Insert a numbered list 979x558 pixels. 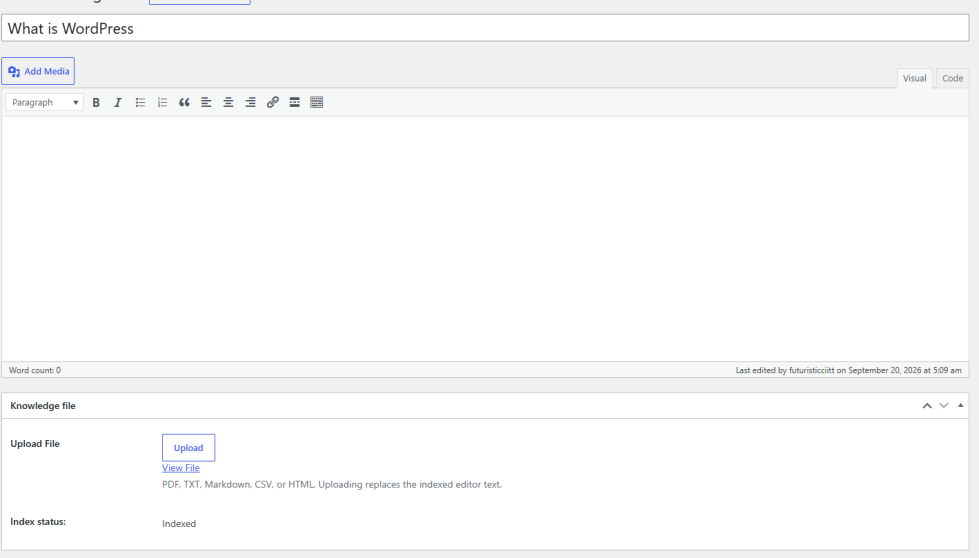[162, 102]
